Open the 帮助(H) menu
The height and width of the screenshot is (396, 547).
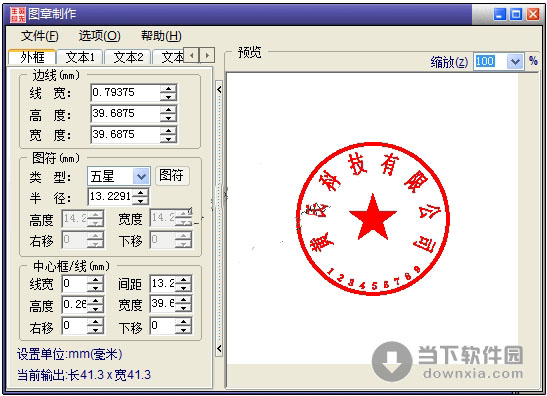coord(161,36)
